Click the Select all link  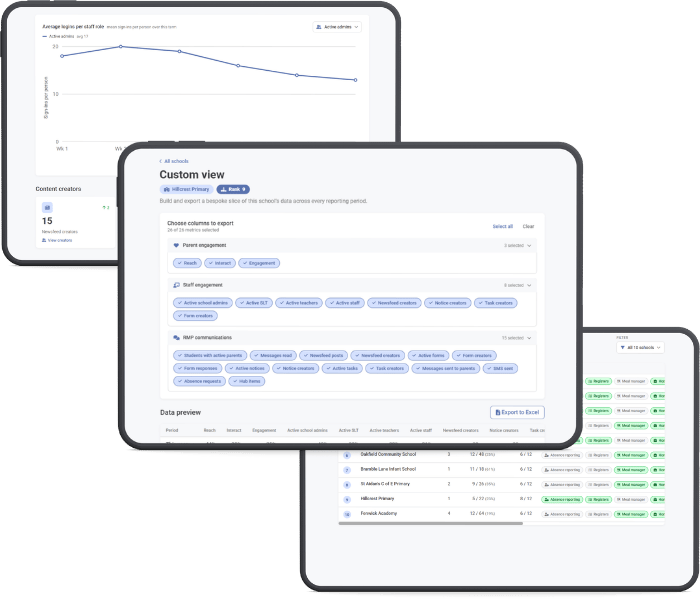point(503,227)
